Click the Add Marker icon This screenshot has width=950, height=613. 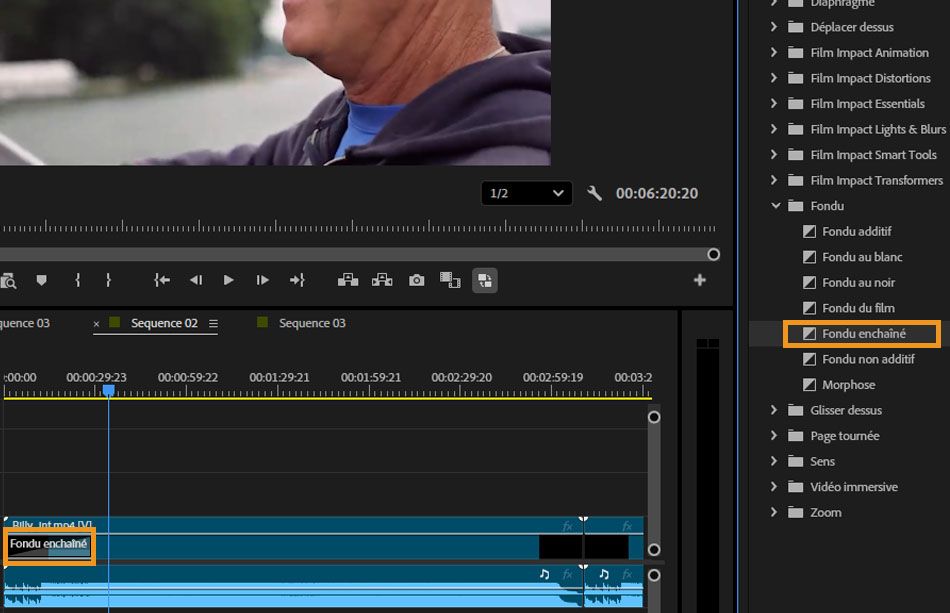(42, 281)
